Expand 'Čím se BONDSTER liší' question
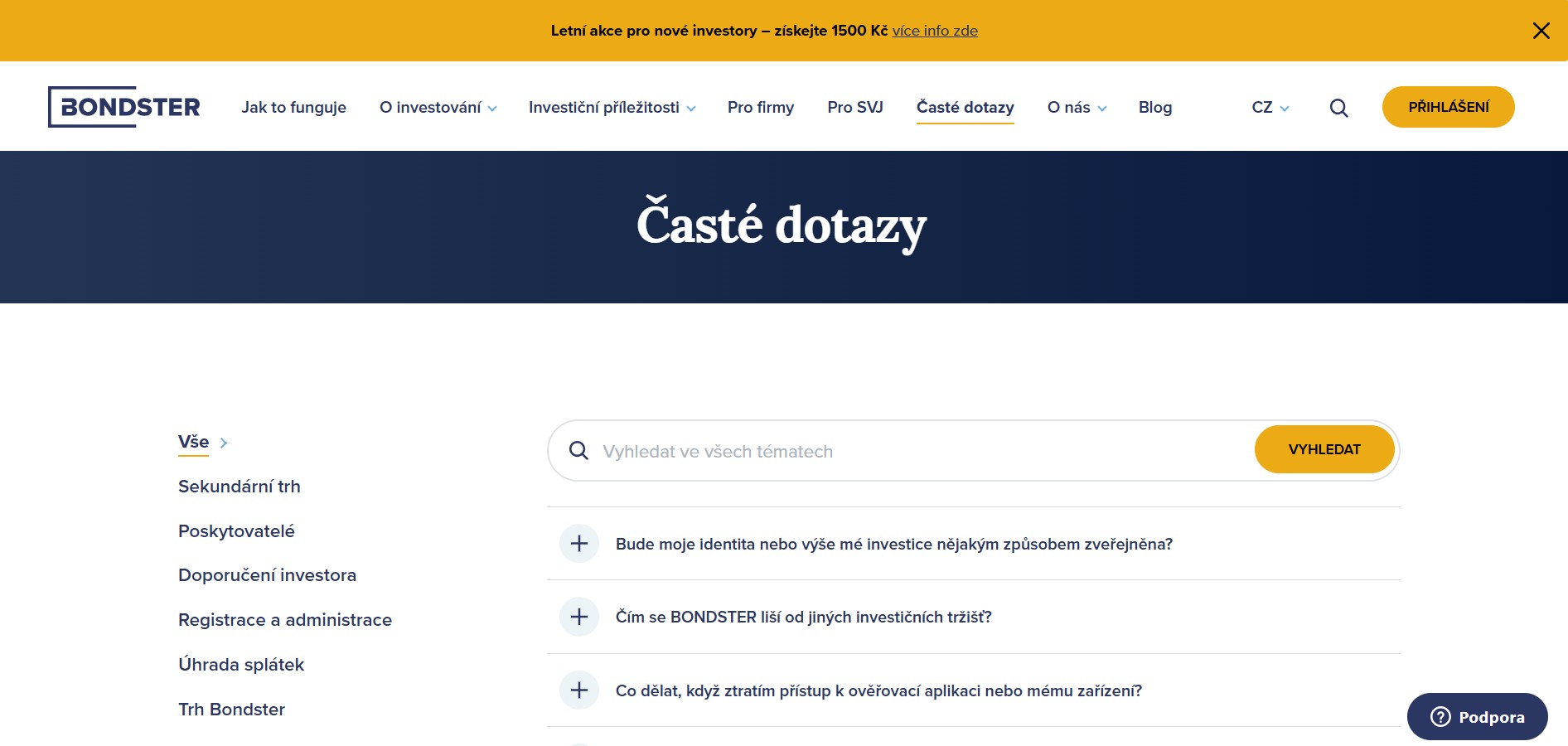Image resolution: width=1568 pixels, height=746 pixels. 974,617
